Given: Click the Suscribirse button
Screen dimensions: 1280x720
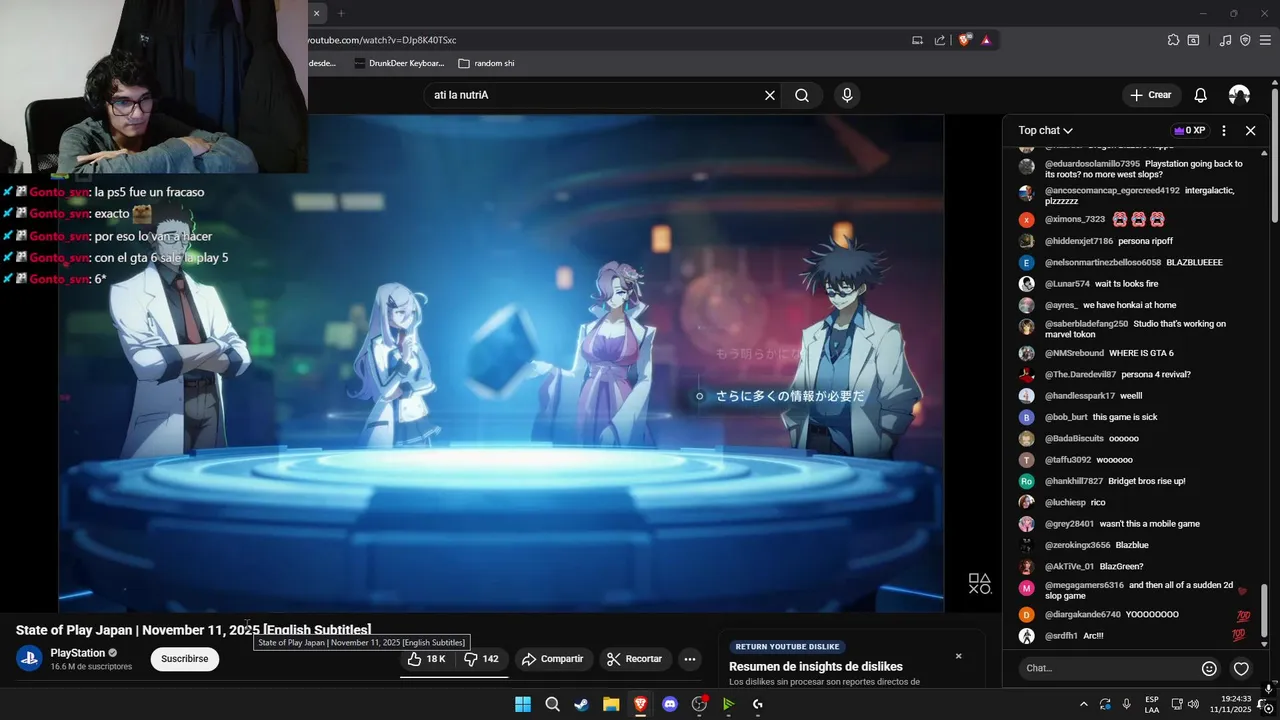Looking at the screenshot, I should point(185,659).
